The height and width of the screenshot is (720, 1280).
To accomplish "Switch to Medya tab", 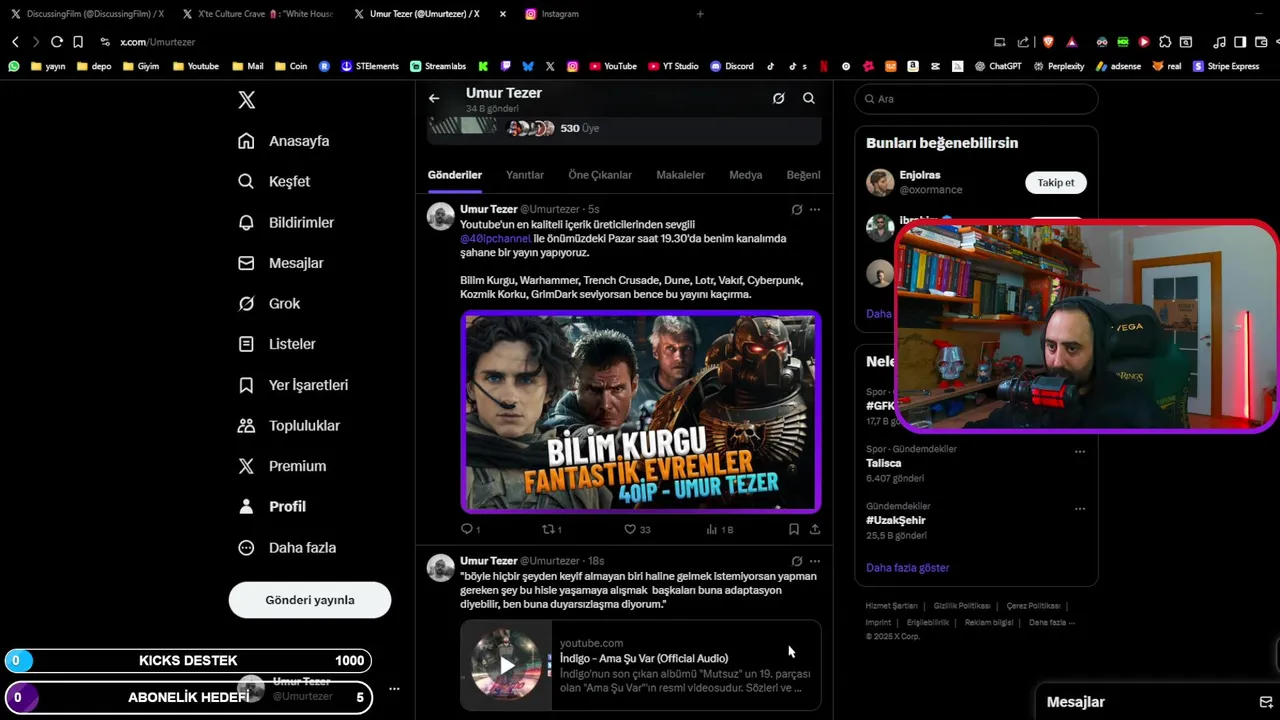I will [x=745, y=175].
